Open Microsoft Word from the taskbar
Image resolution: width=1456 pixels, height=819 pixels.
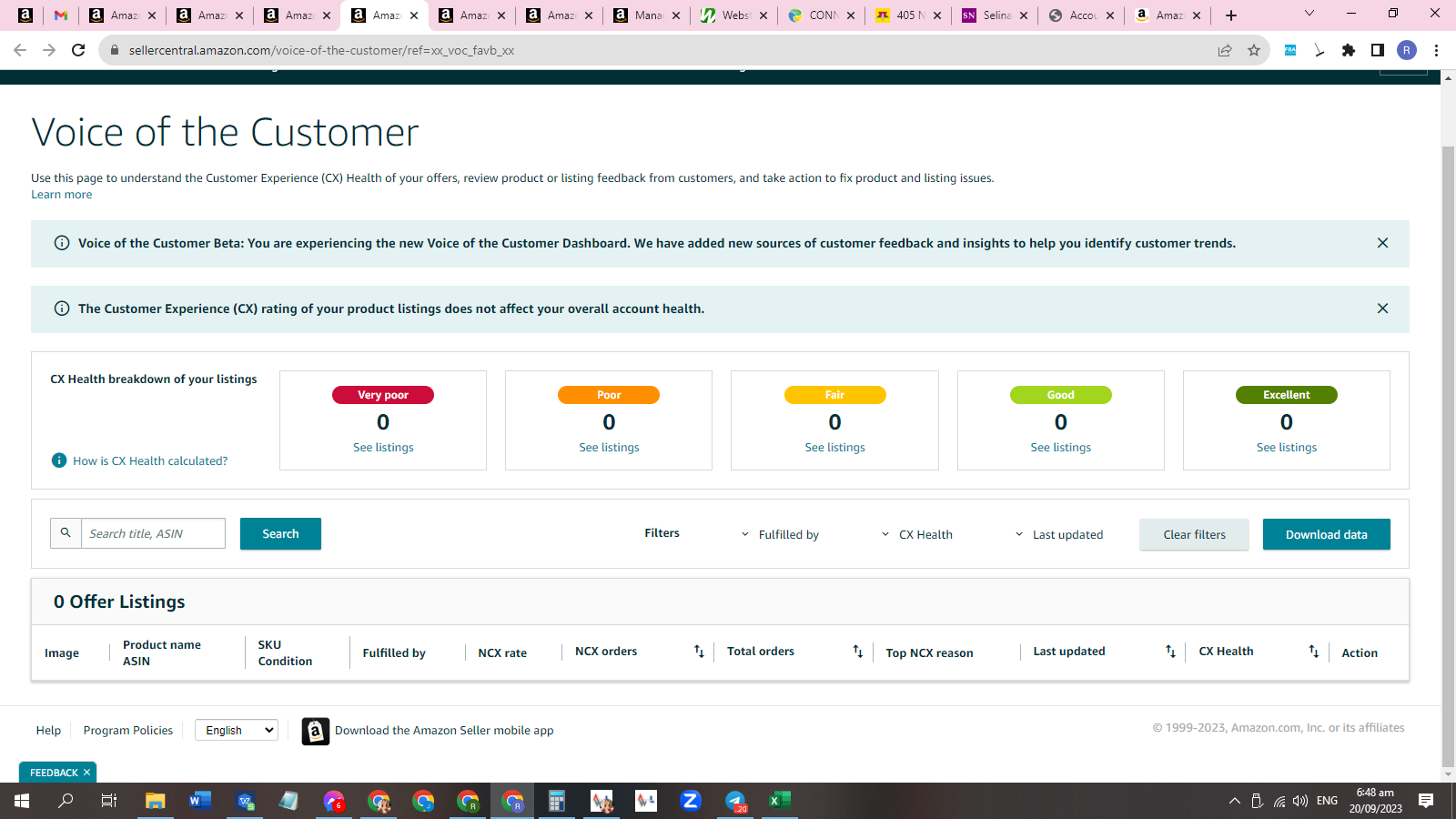pyautogui.click(x=200, y=801)
